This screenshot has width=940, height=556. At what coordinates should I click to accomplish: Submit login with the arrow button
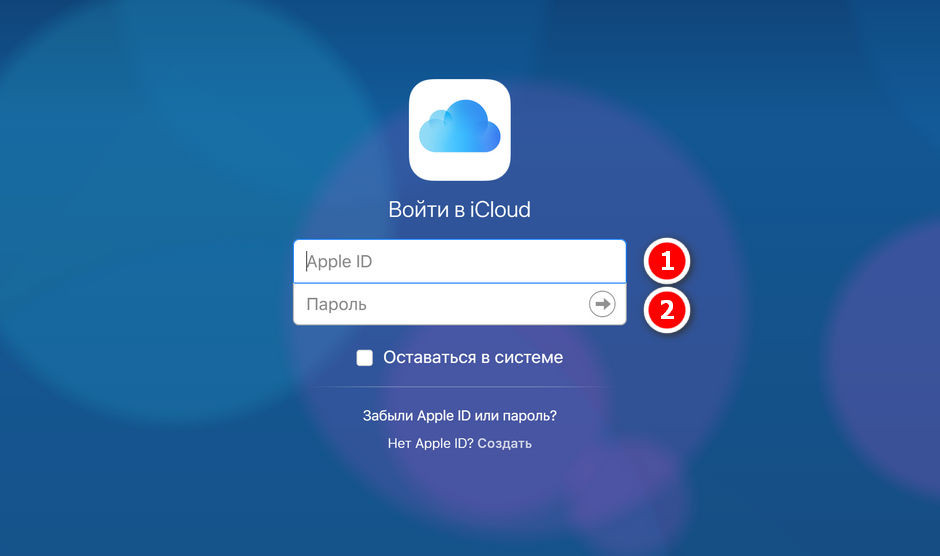pyautogui.click(x=602, y=304)
